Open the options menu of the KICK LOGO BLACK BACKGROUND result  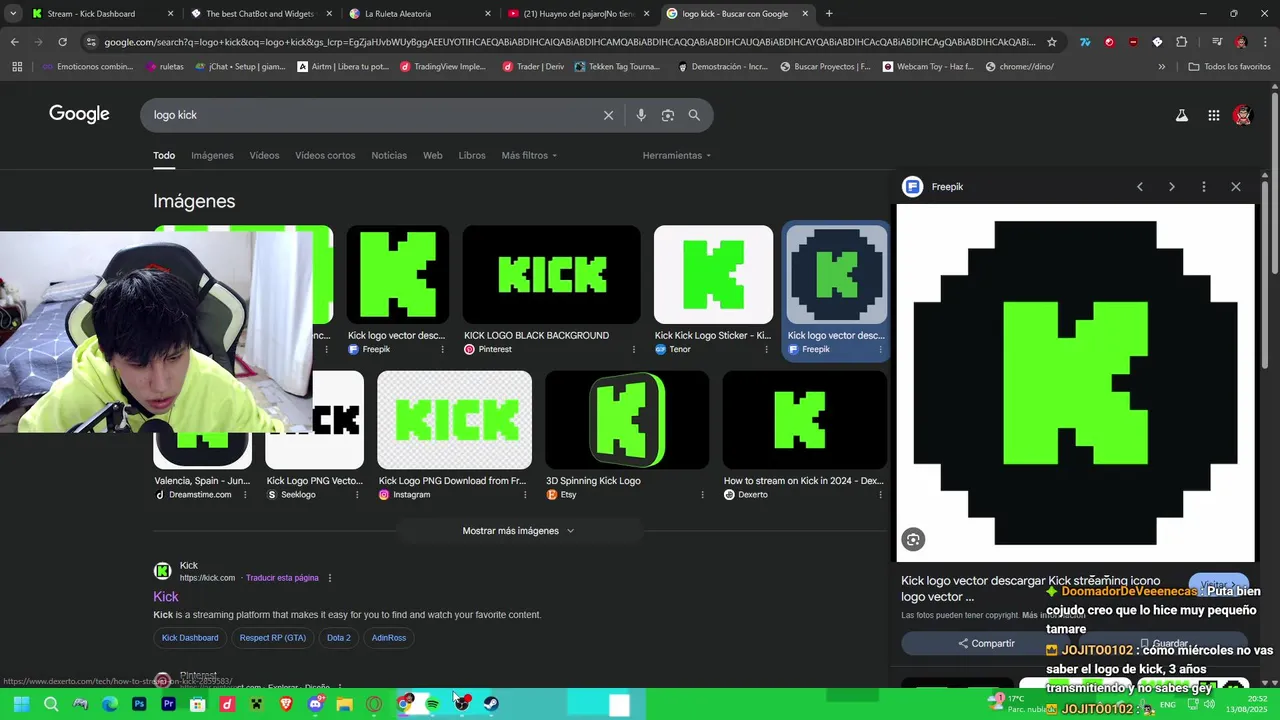point(633,350)
